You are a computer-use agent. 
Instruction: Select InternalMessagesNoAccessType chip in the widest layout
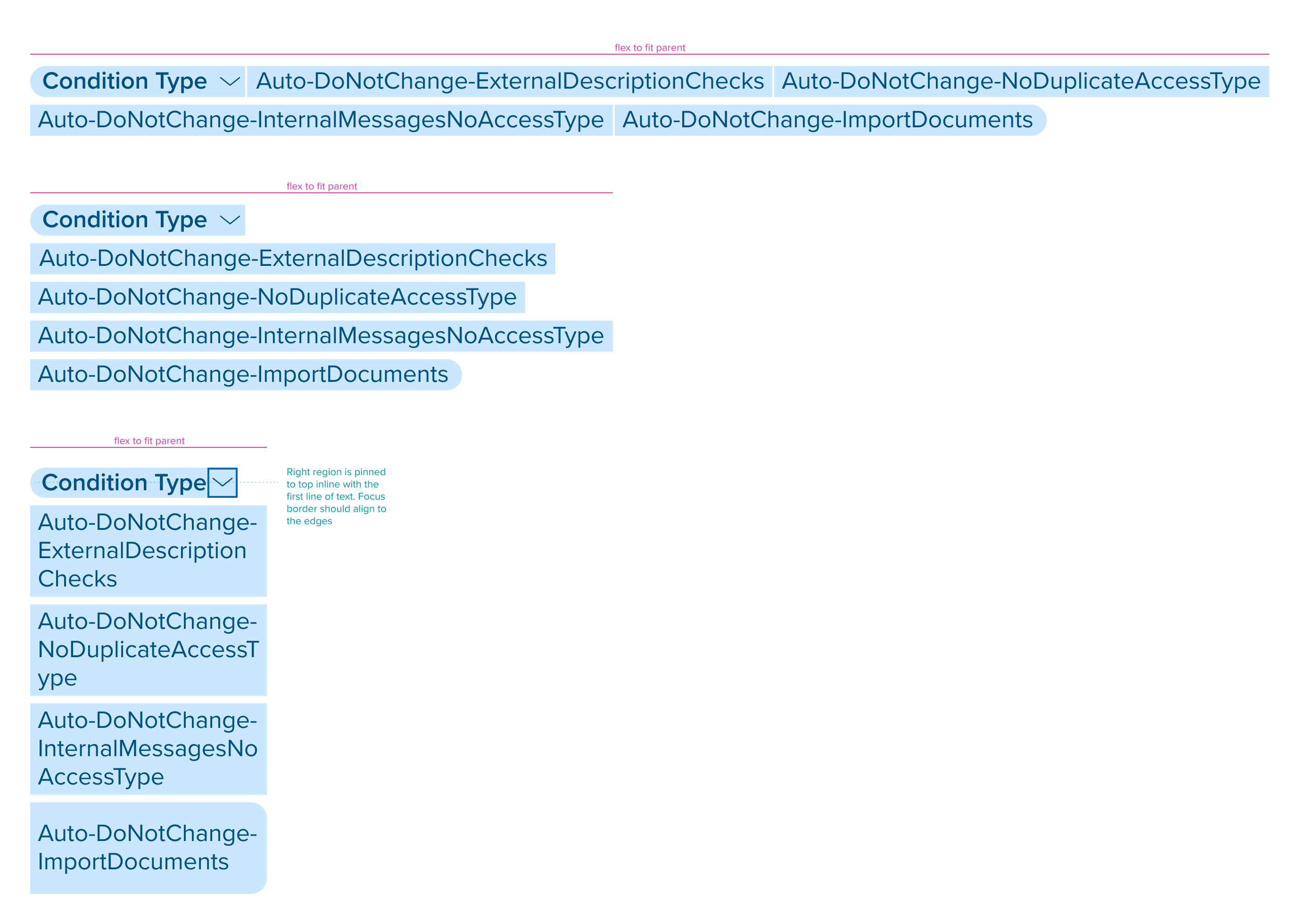tap(321, 120)
